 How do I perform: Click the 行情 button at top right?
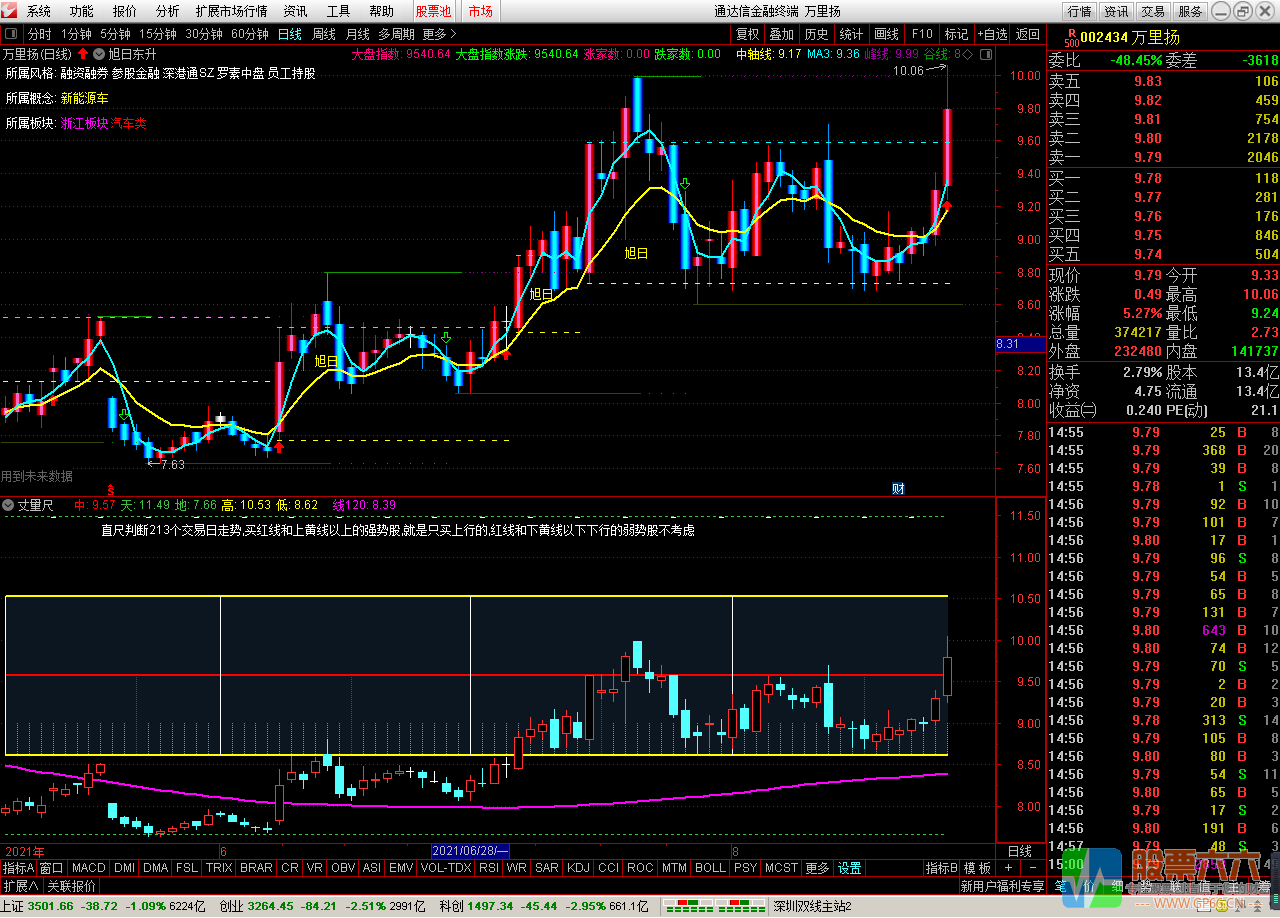[1079, 11]
